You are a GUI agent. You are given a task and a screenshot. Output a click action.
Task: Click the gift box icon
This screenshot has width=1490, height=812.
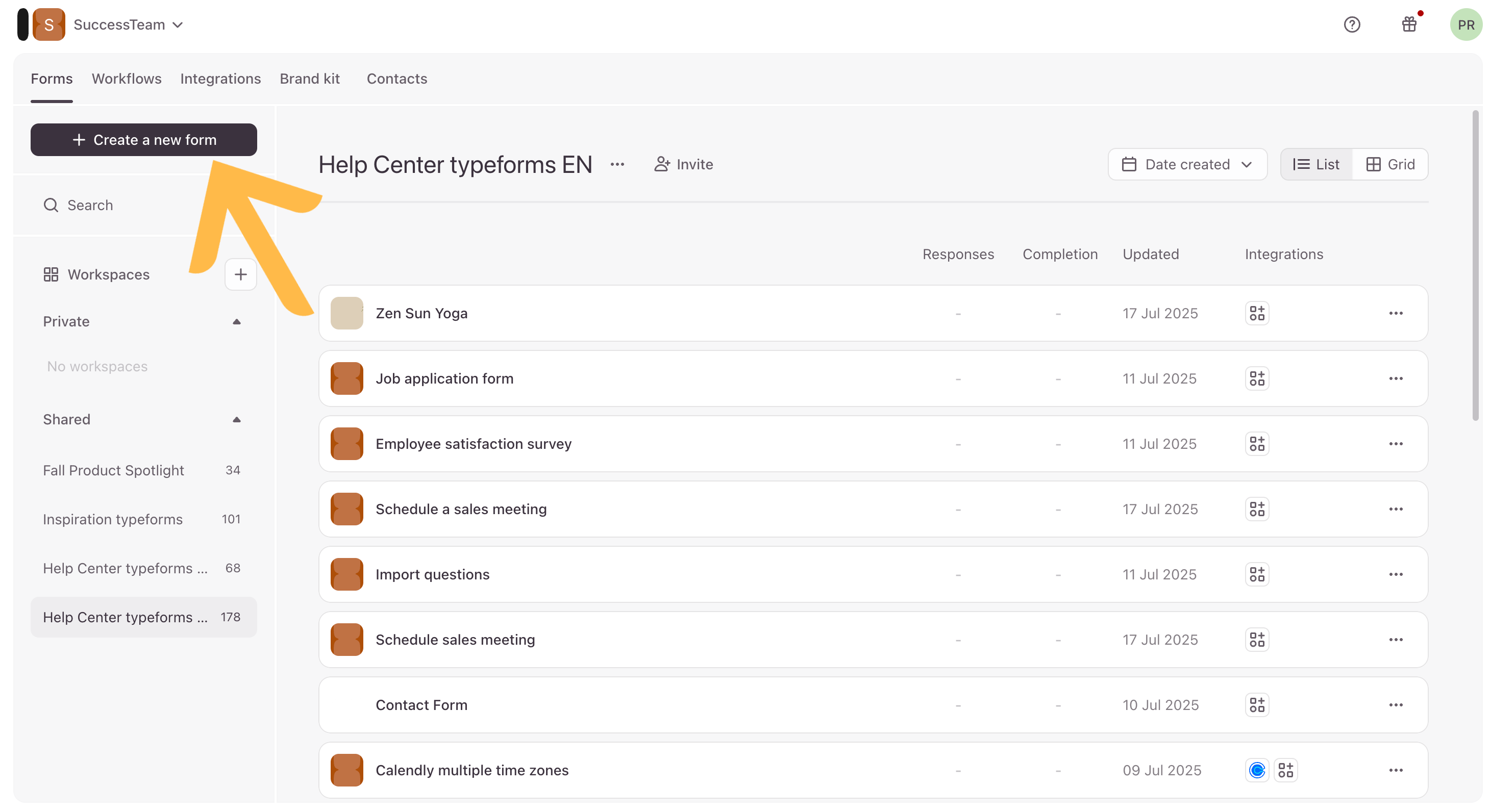(x=1409, y=25)
